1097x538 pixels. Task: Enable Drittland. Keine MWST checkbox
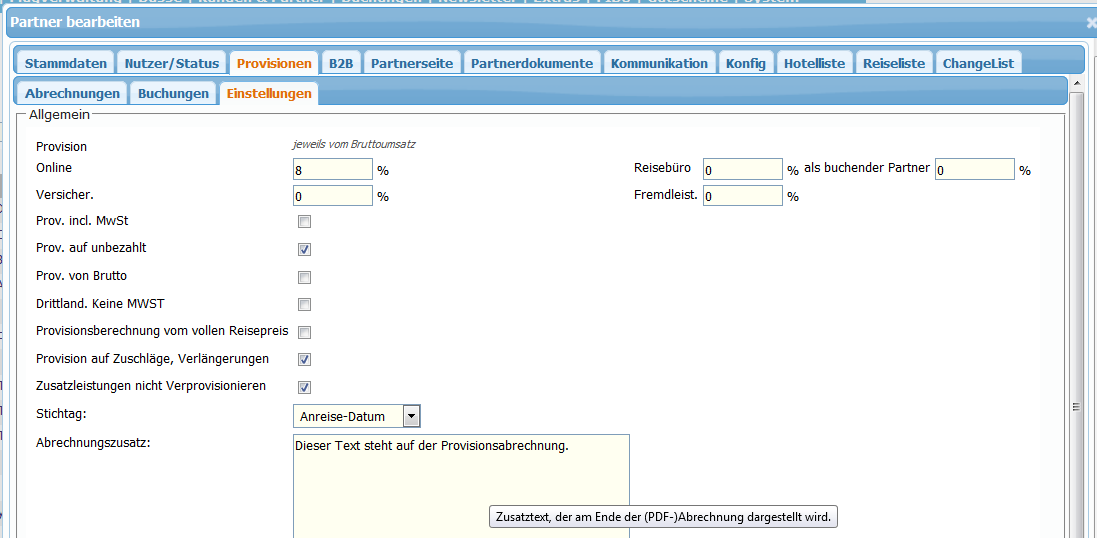click(304, 304)
